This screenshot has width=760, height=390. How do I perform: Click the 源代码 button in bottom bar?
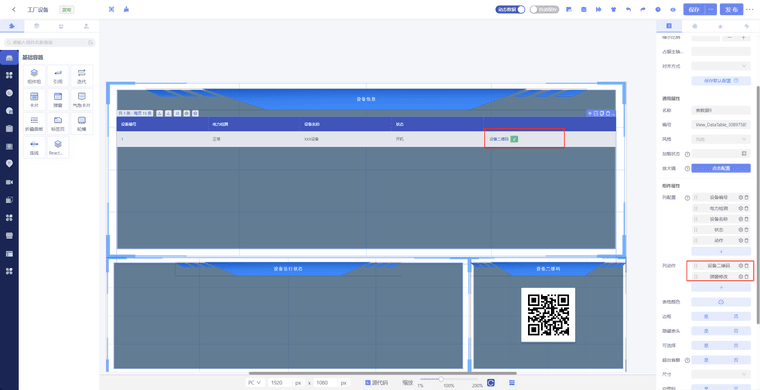pyautogui.click(x=376, y=383)
